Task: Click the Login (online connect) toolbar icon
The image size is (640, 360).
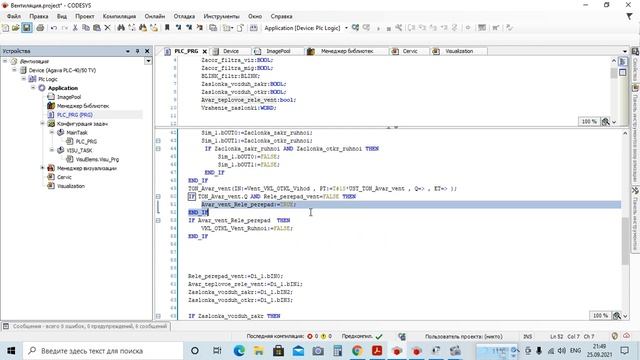Action: tap(356, 28)
